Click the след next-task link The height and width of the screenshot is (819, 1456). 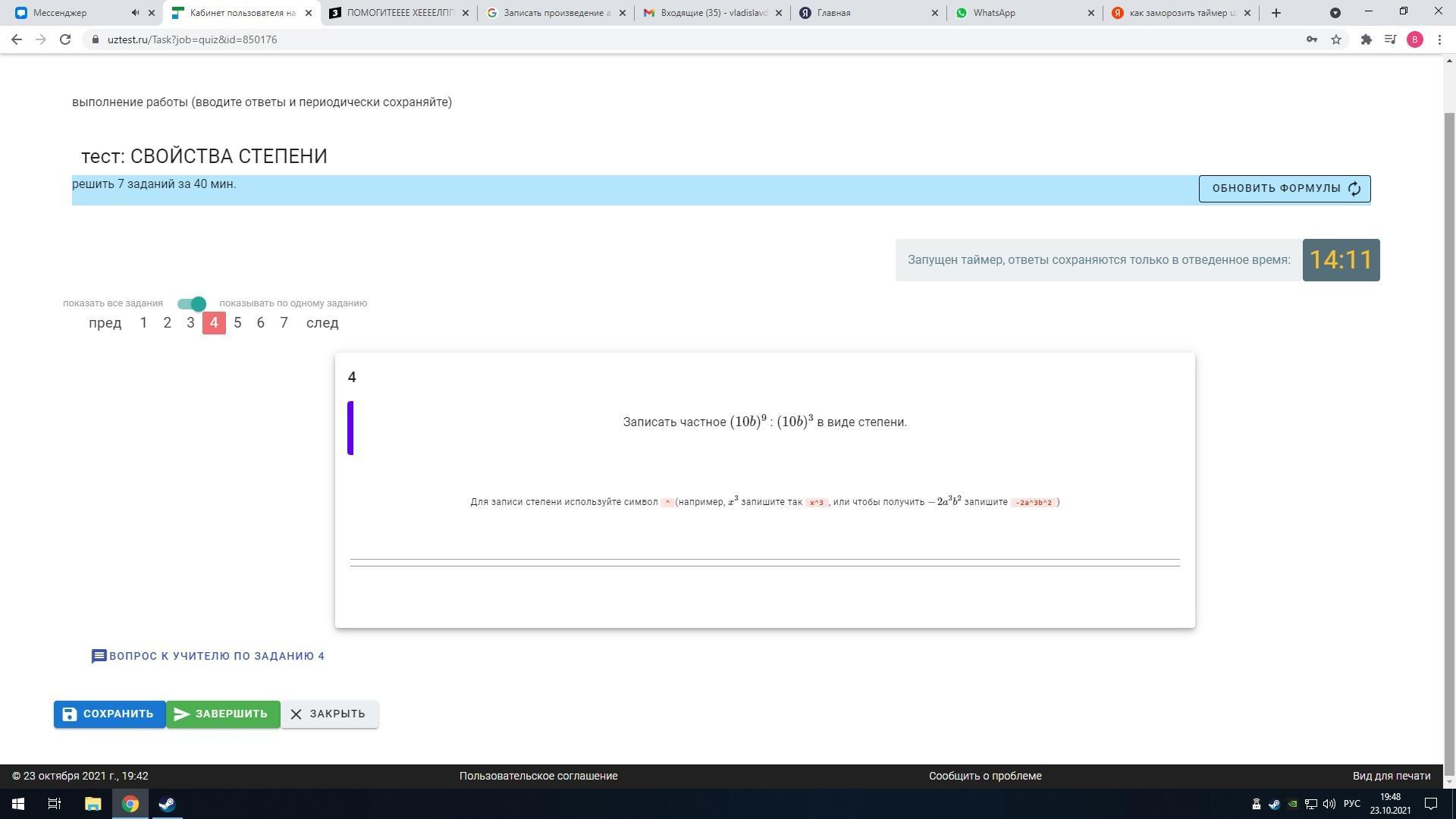[322, 323]
